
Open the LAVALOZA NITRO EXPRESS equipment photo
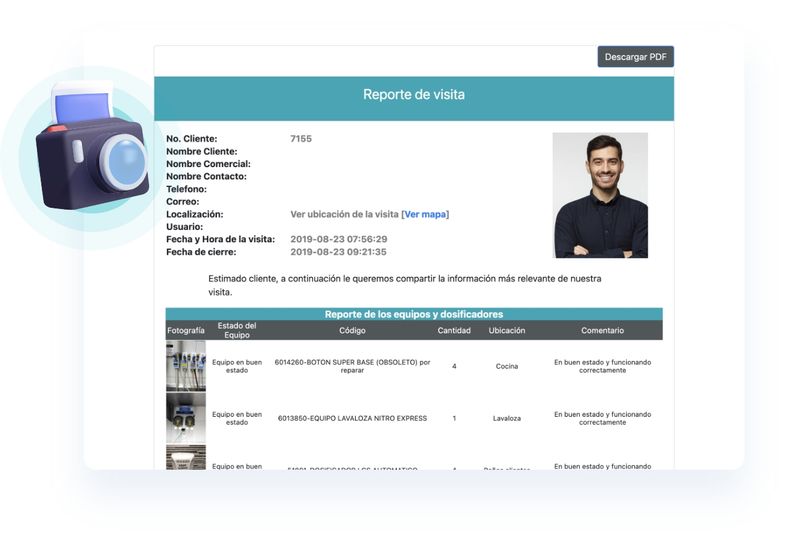[x=186, y=418]
